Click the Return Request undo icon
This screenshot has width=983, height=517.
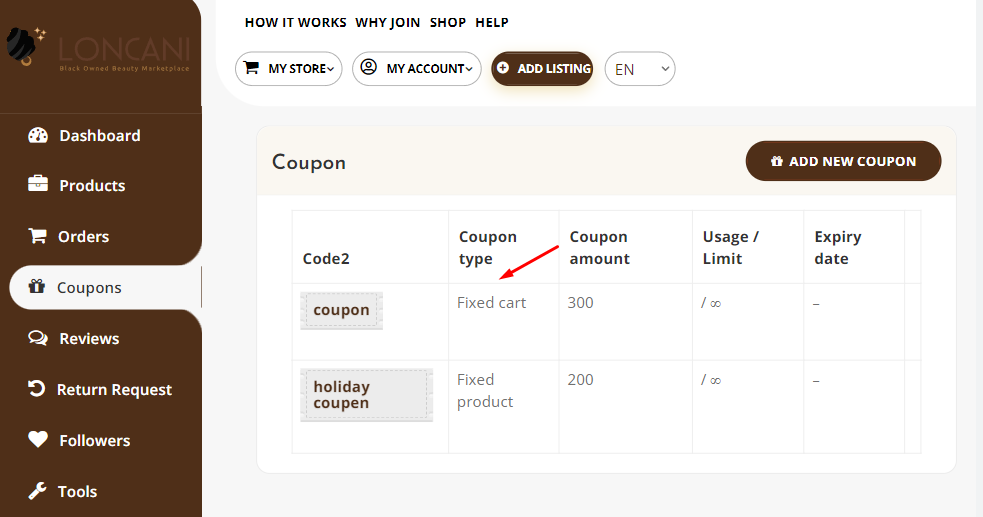(x=37, y=389)
